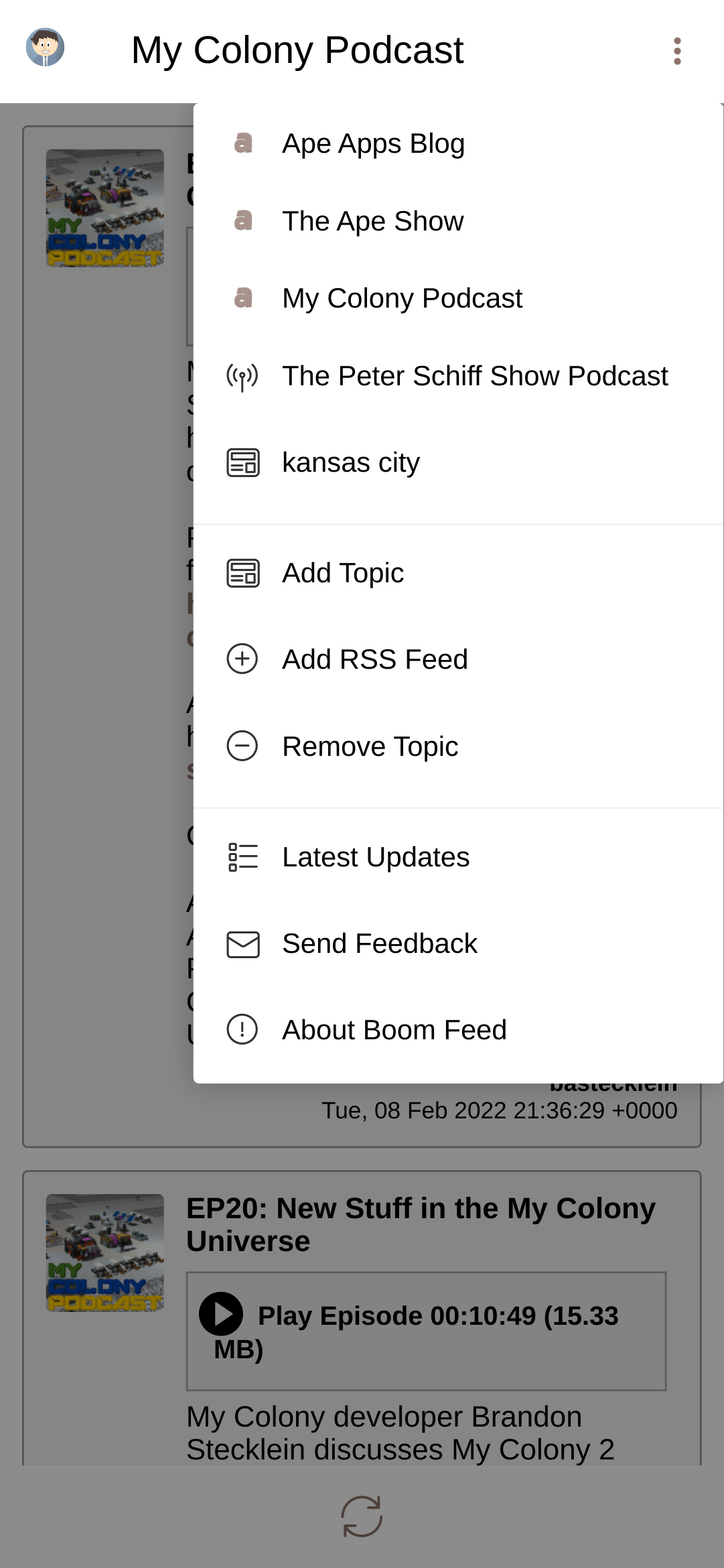724x1568 pixels.
Task: Play the EP20 episode
Action: (x=221, y=1315)
